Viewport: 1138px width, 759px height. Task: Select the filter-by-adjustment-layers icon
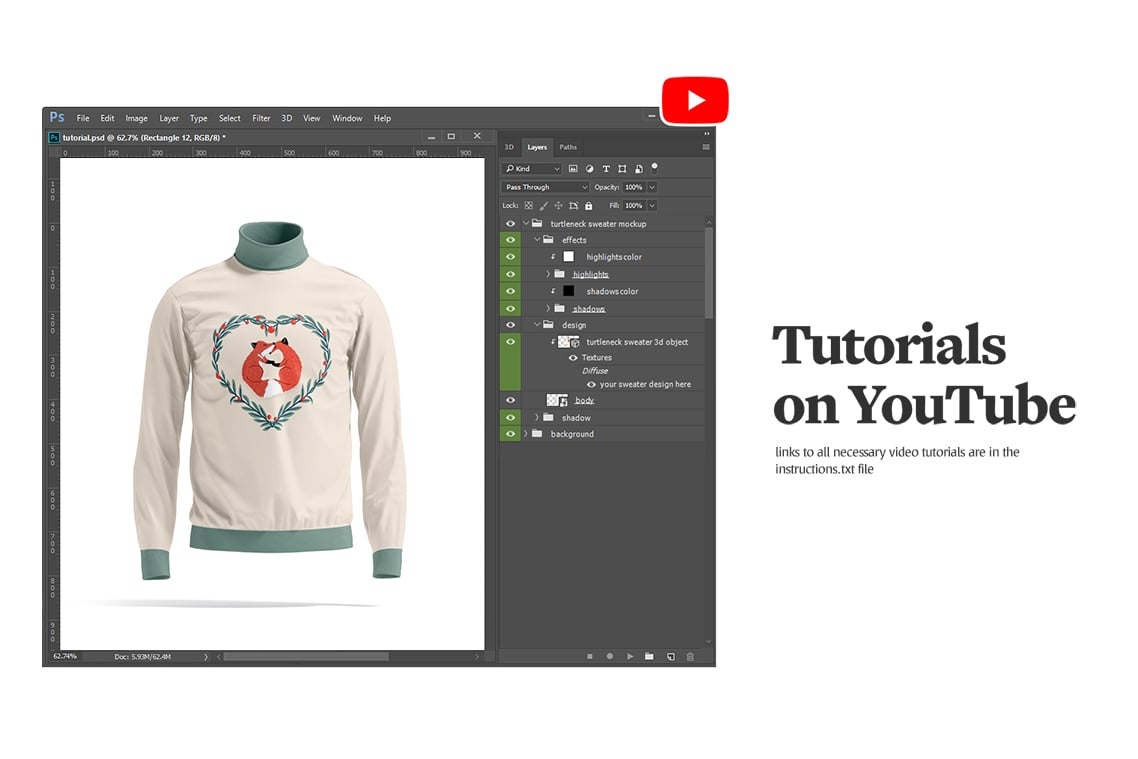(590, 169)
